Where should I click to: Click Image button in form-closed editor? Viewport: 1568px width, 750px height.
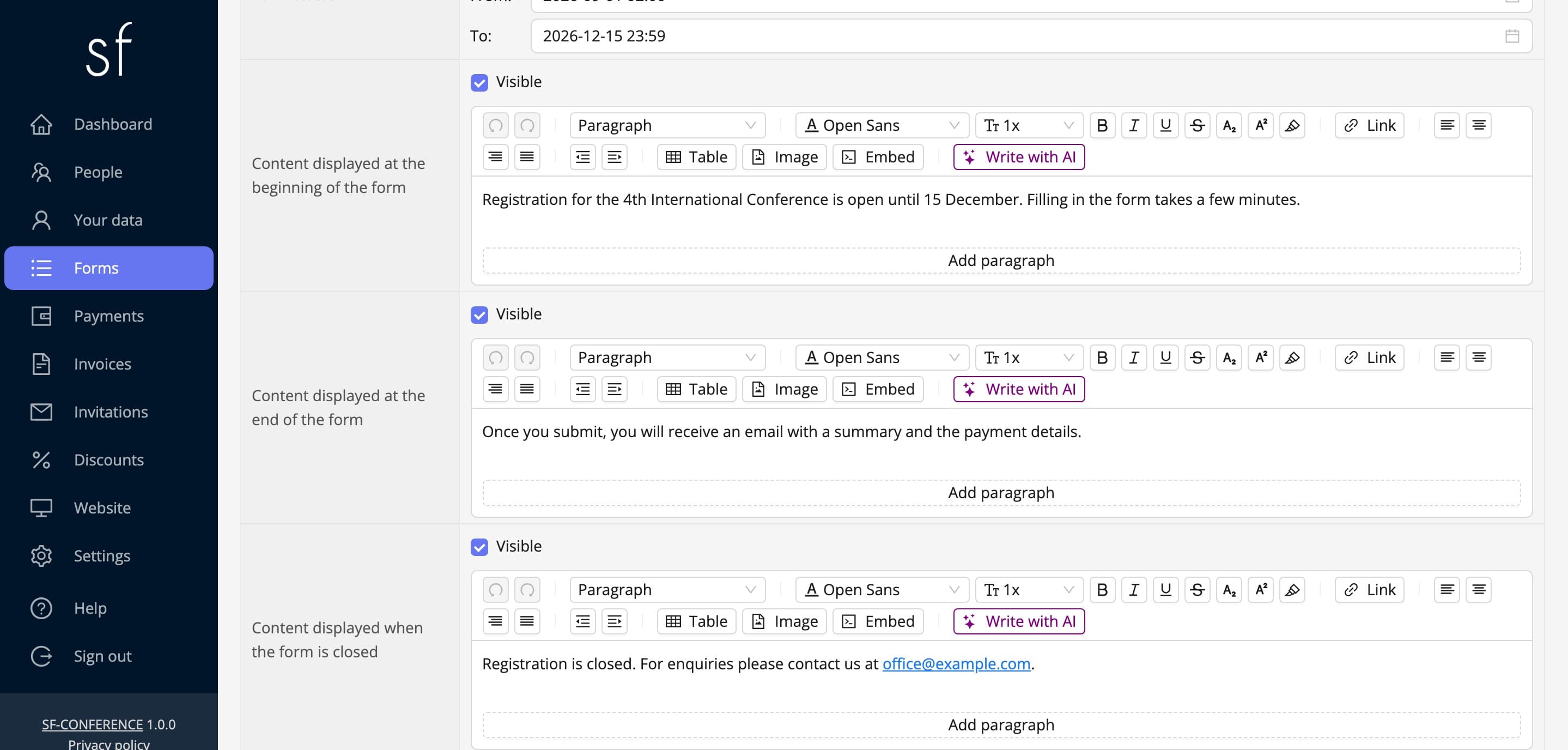pyautogui.click(x=784, y=621)
